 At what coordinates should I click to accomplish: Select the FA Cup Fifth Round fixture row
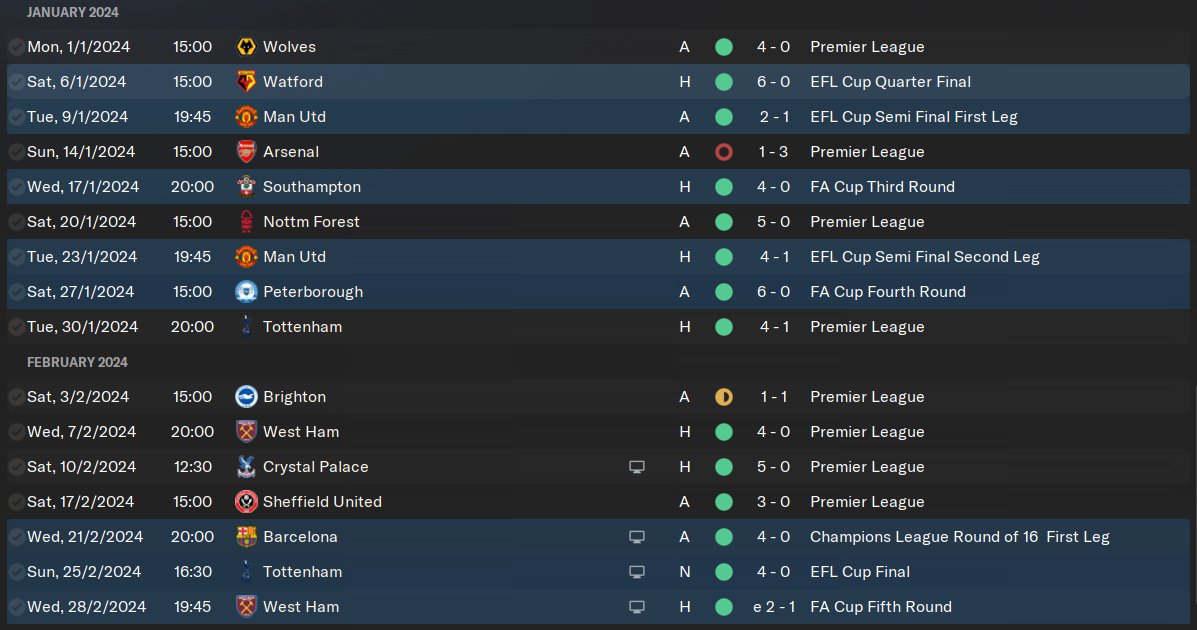pyautogui.click(x=500, y=607)
